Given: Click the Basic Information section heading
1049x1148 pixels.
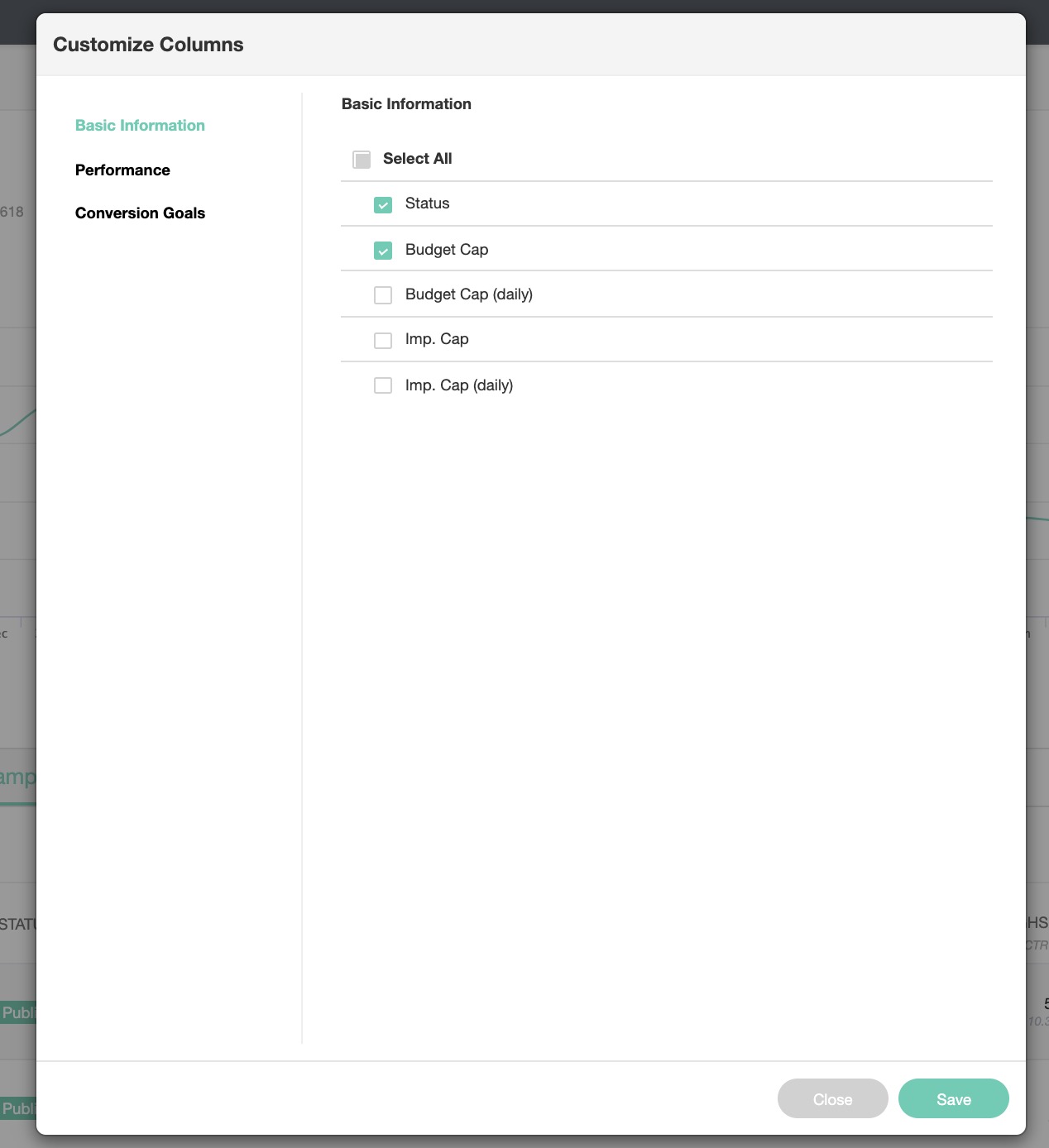Looking at the screenshot, I should tap(406, 104).
